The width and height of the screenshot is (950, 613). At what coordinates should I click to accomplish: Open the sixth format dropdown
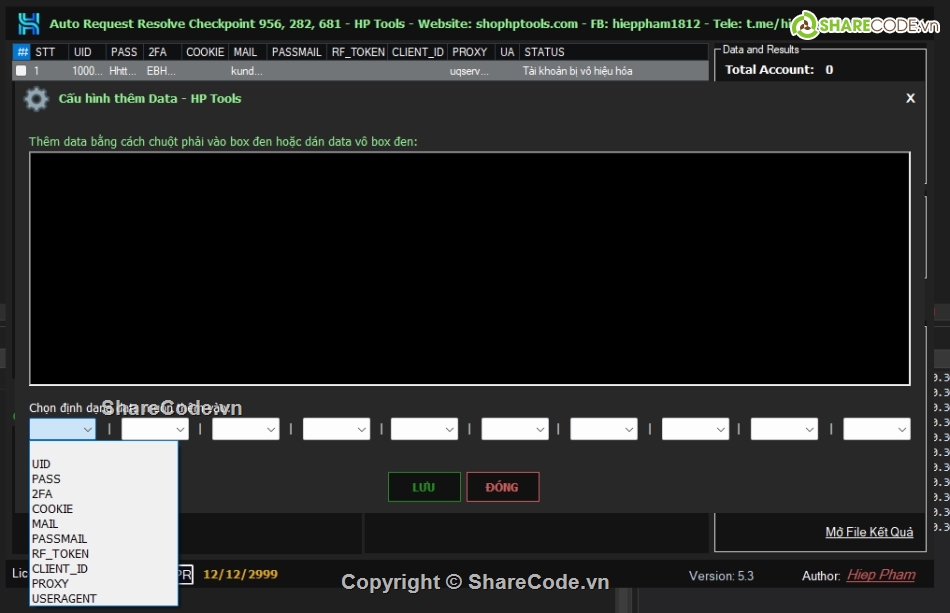click(515, 429)
